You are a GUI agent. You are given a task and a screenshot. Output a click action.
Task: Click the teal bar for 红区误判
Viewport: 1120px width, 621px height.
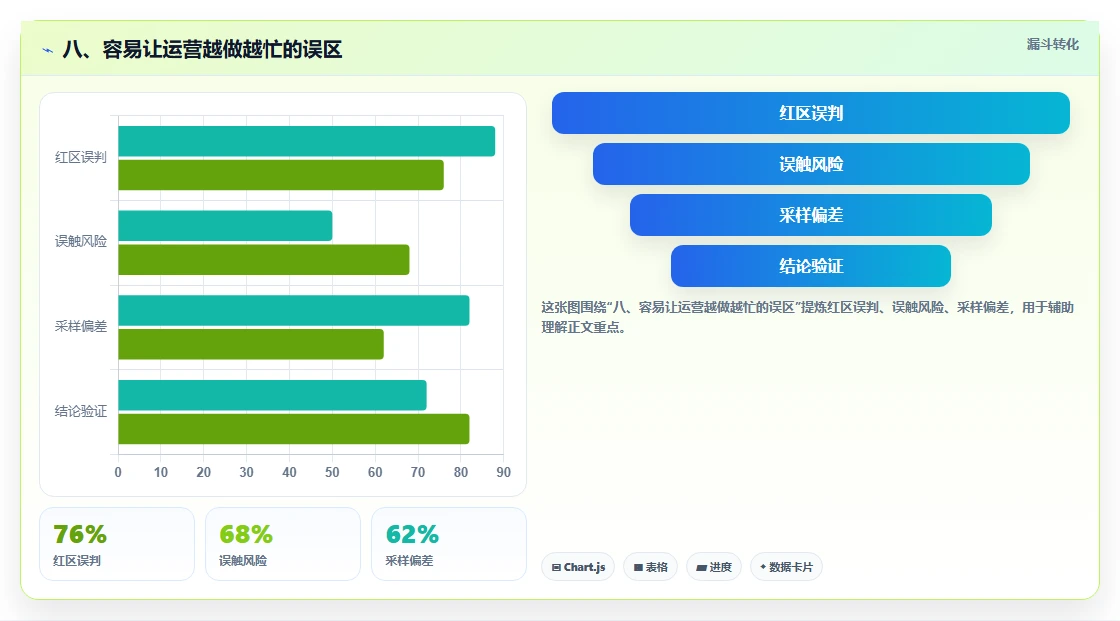(306, 141)
